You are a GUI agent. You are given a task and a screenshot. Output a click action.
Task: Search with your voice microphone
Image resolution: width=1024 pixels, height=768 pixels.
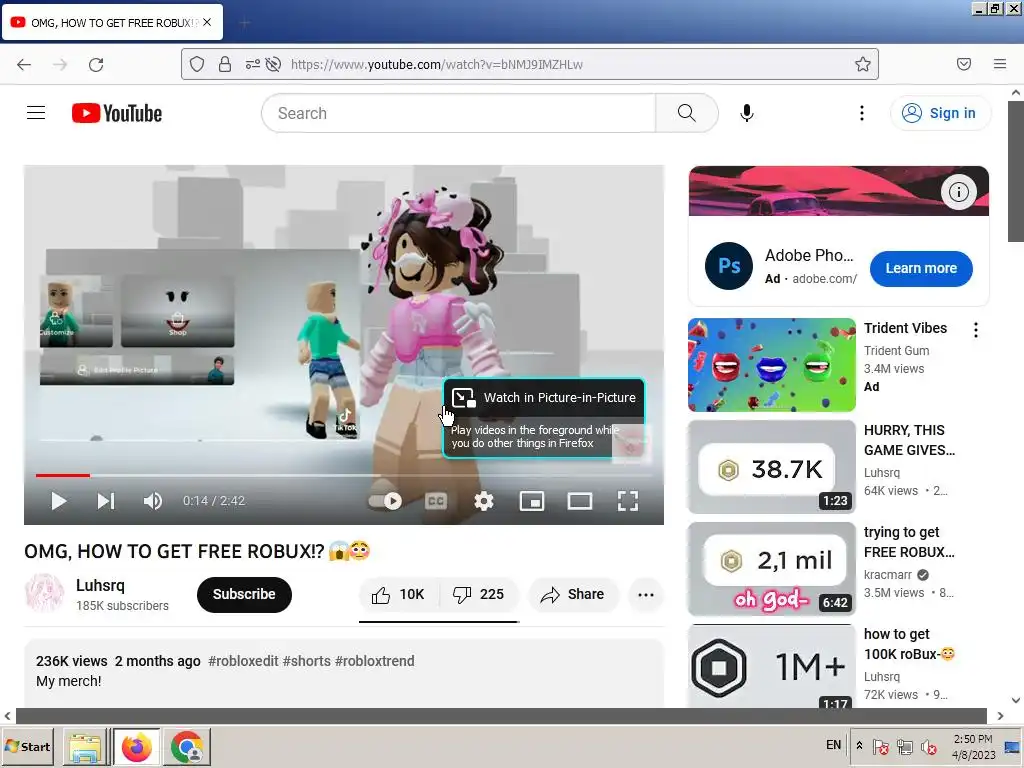click(x=746, y=113)
